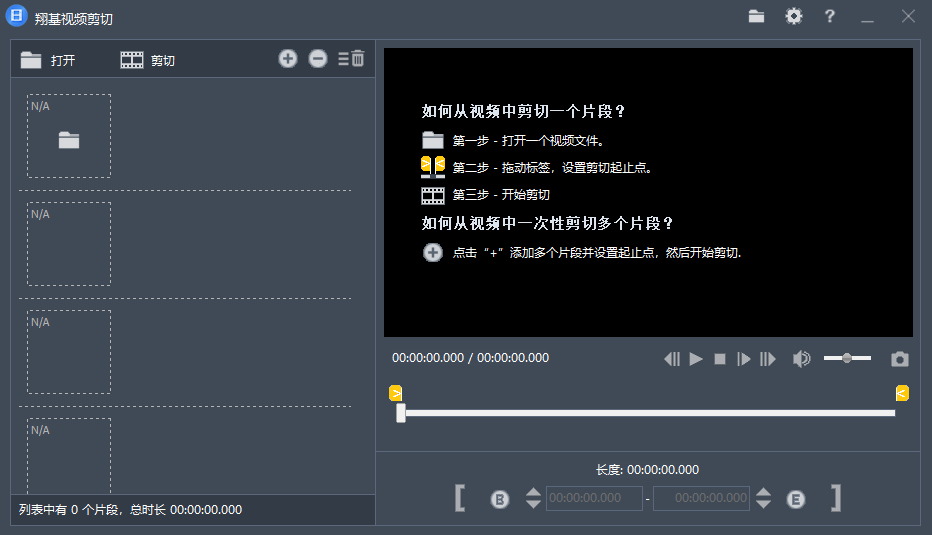932x535 pixels.
Task: Click the first N/A segment thumbnail
Action: point(69,136)
